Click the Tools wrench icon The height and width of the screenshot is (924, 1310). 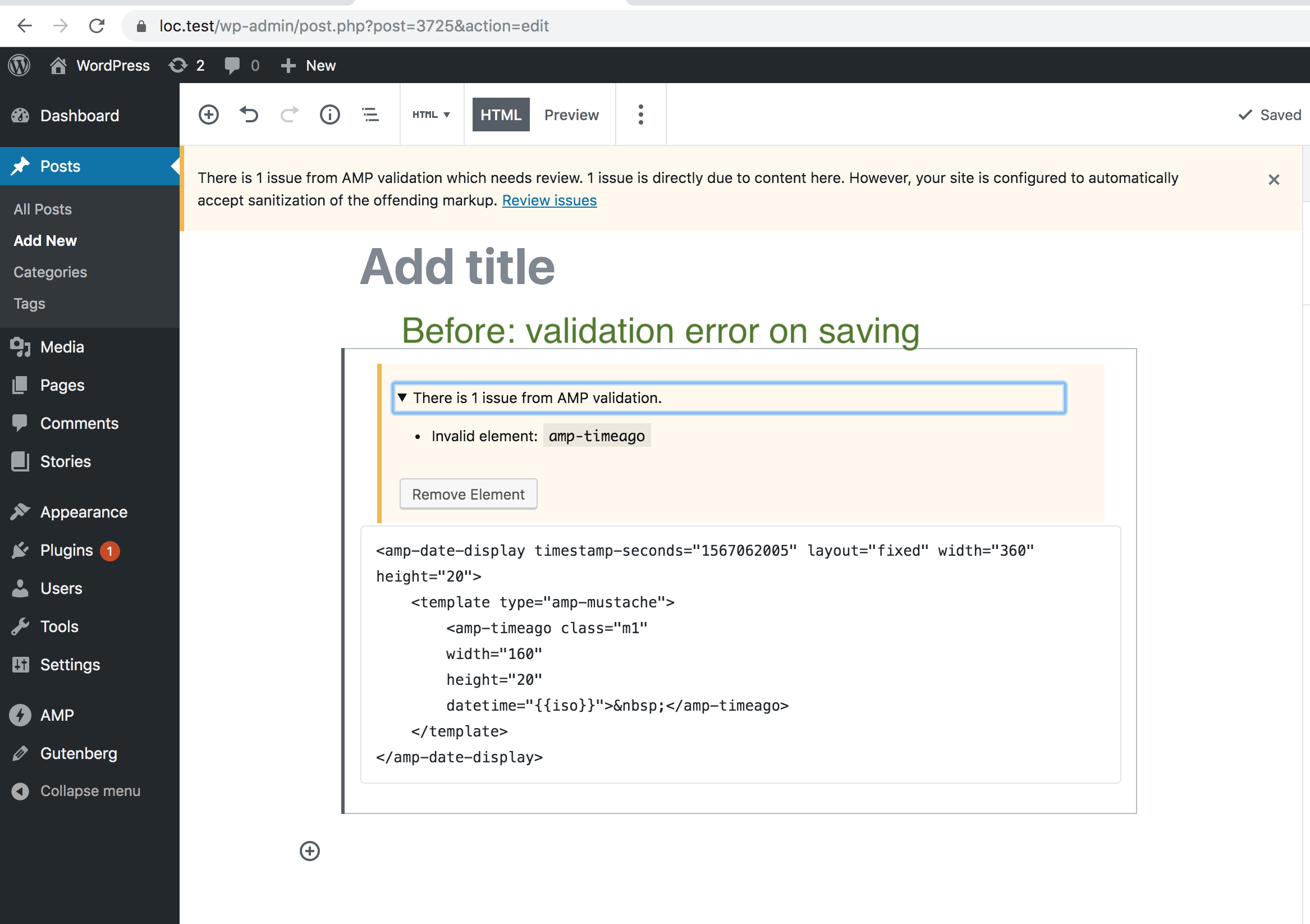tap(20, 626)
